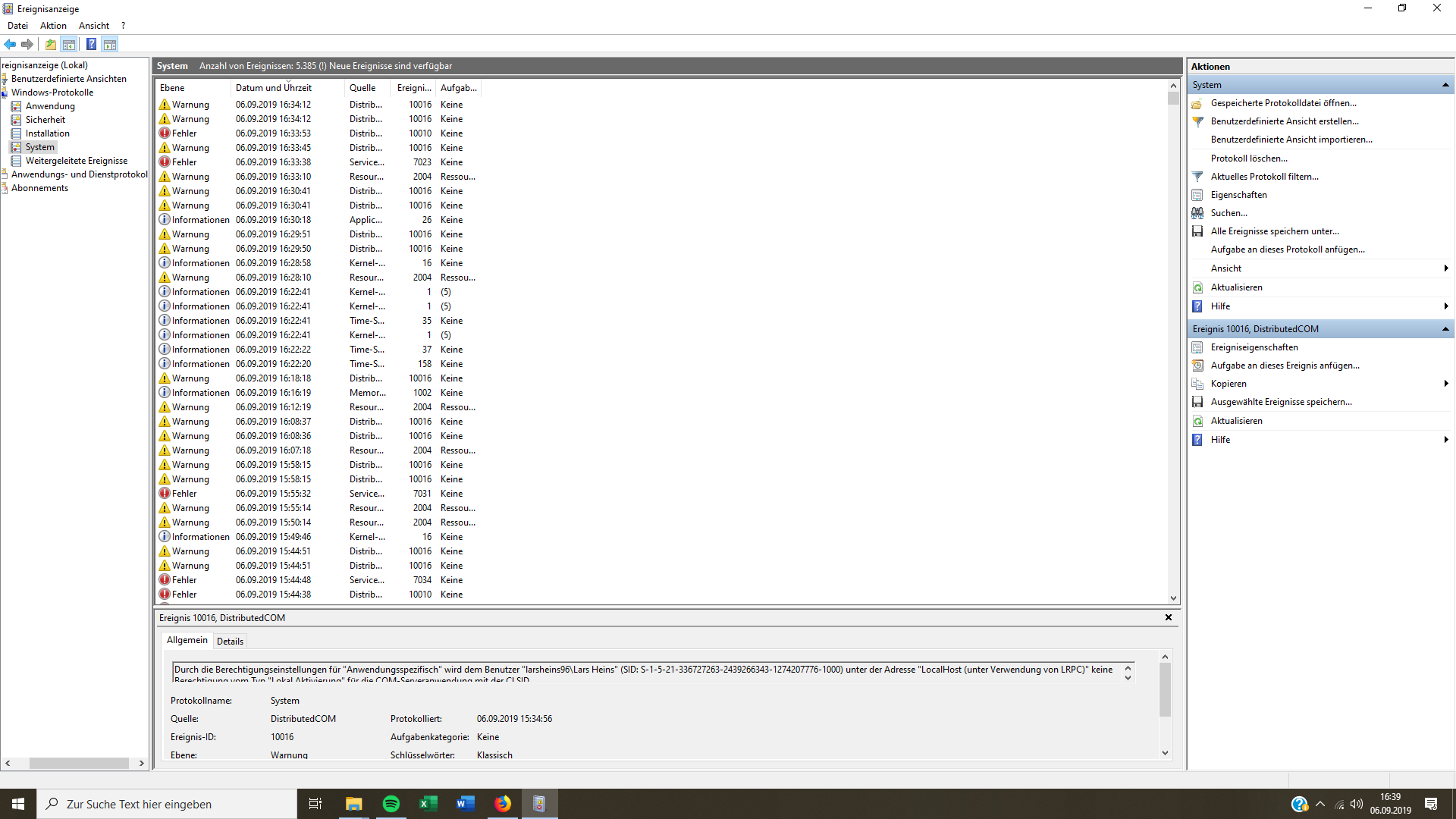Click event list scrollbar down arrow

[x=1173, y=598]
